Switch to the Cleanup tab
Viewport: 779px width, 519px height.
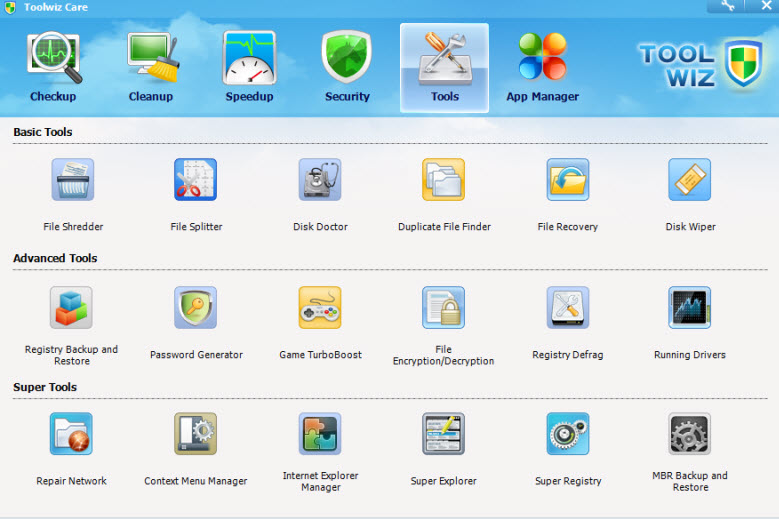click(x=151, y=67)
